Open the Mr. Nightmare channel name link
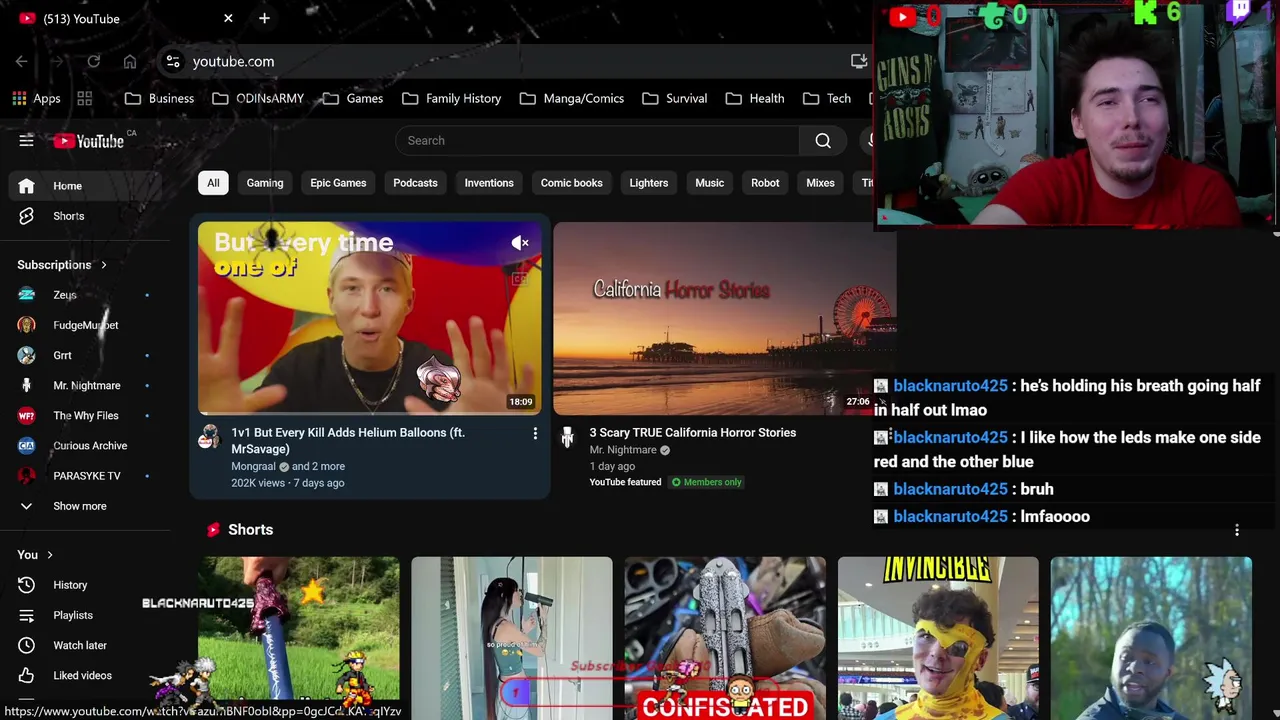This screenshot has height=720, width=1280. click(x=623, y=450)
